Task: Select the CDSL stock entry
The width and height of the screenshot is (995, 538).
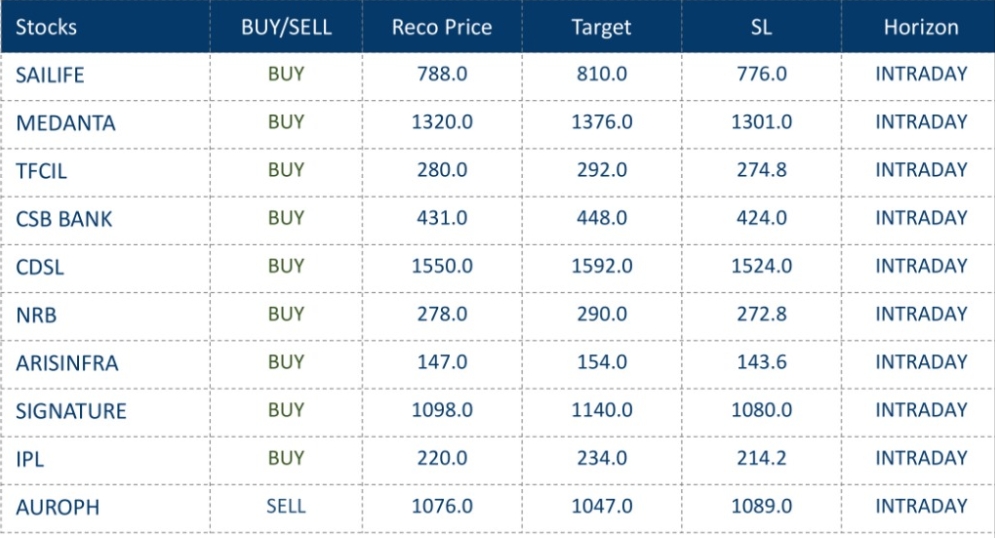Action: 40,267
